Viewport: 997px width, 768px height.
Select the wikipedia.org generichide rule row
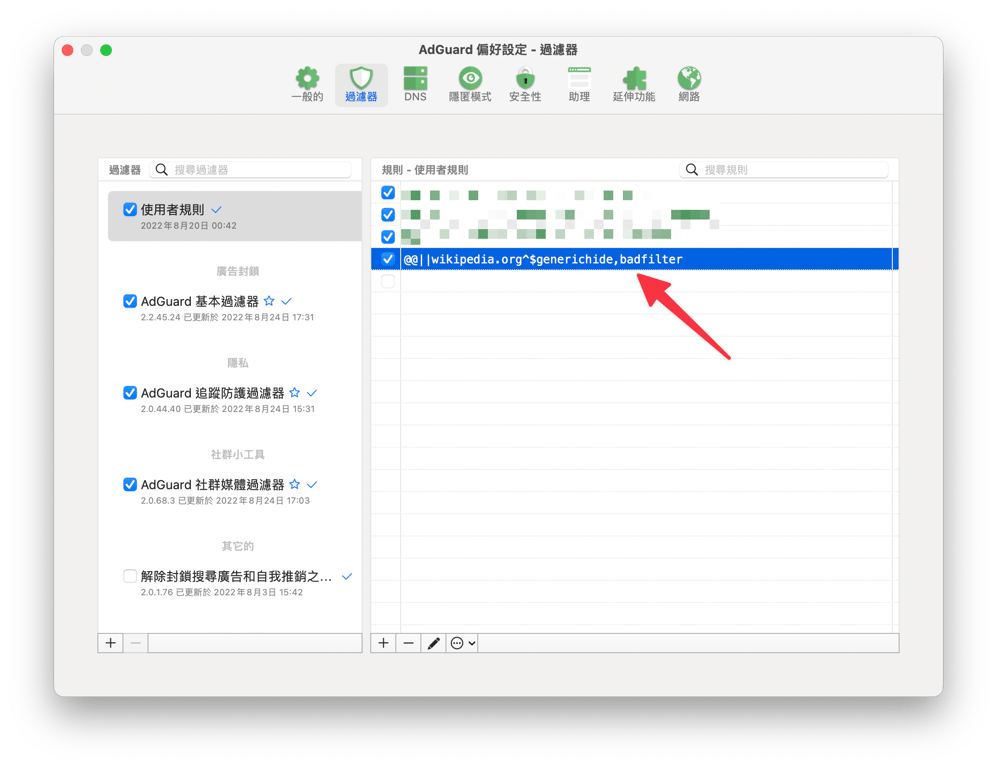[635, 259]
